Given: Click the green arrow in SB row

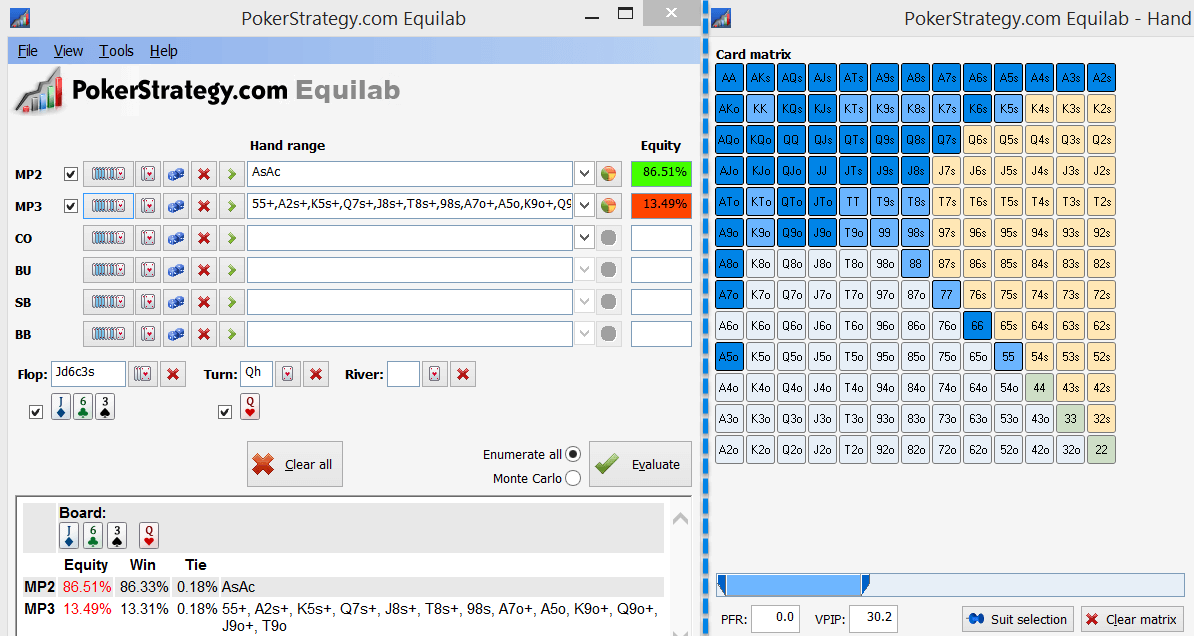Looking at the screenshot, I should tap(232, 302).
